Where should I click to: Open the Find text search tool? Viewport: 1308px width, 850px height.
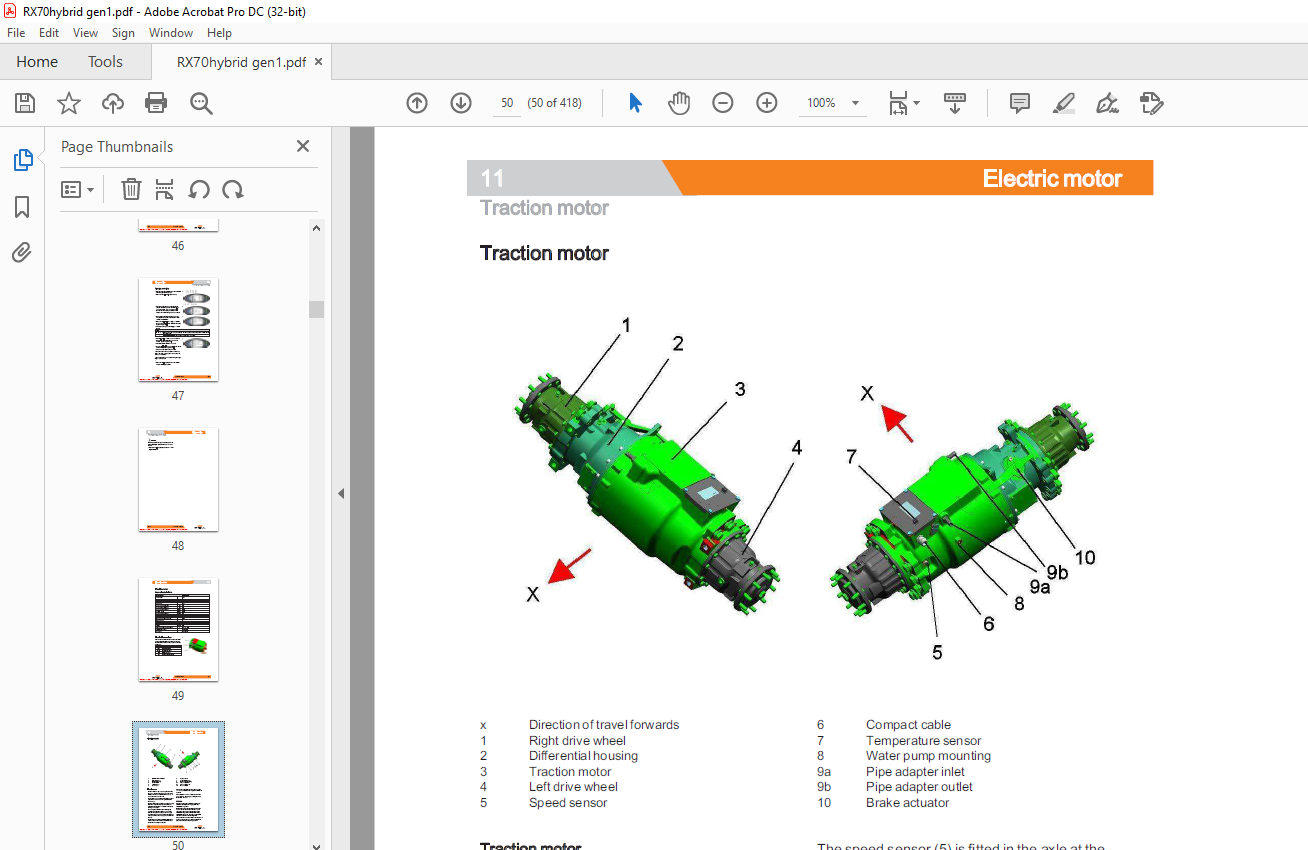pos(201,103)
